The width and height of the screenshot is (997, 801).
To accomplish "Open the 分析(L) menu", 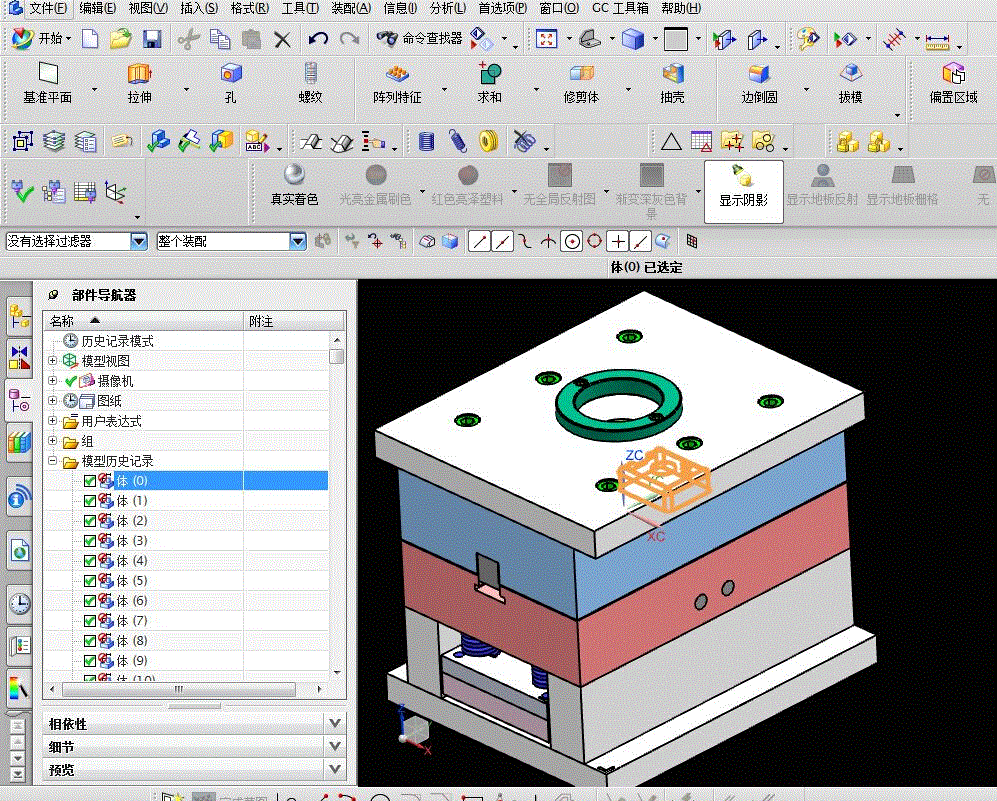I will tap(448, 8).
